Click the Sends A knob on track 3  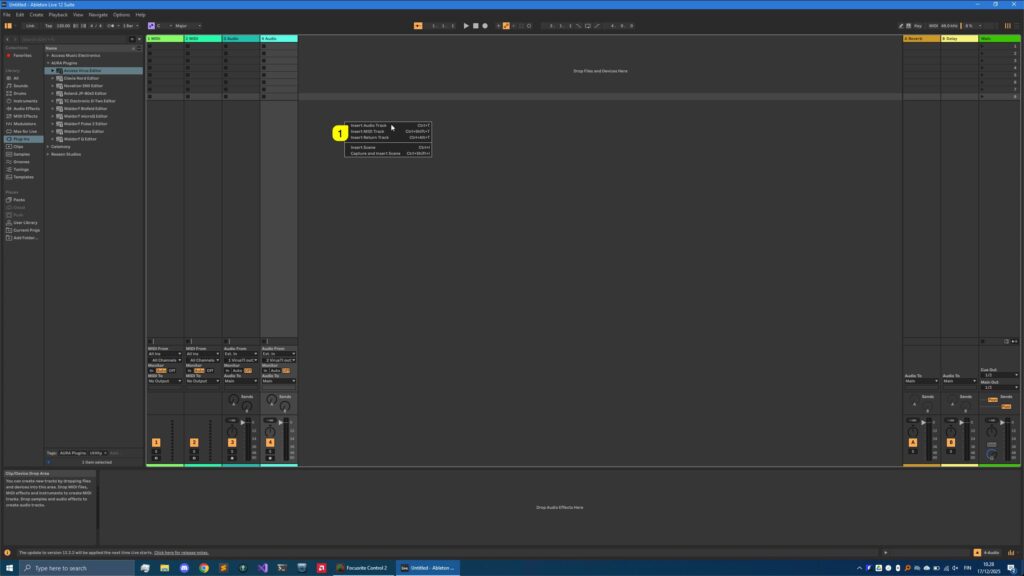pyautogui.click(x=232, y=399)
